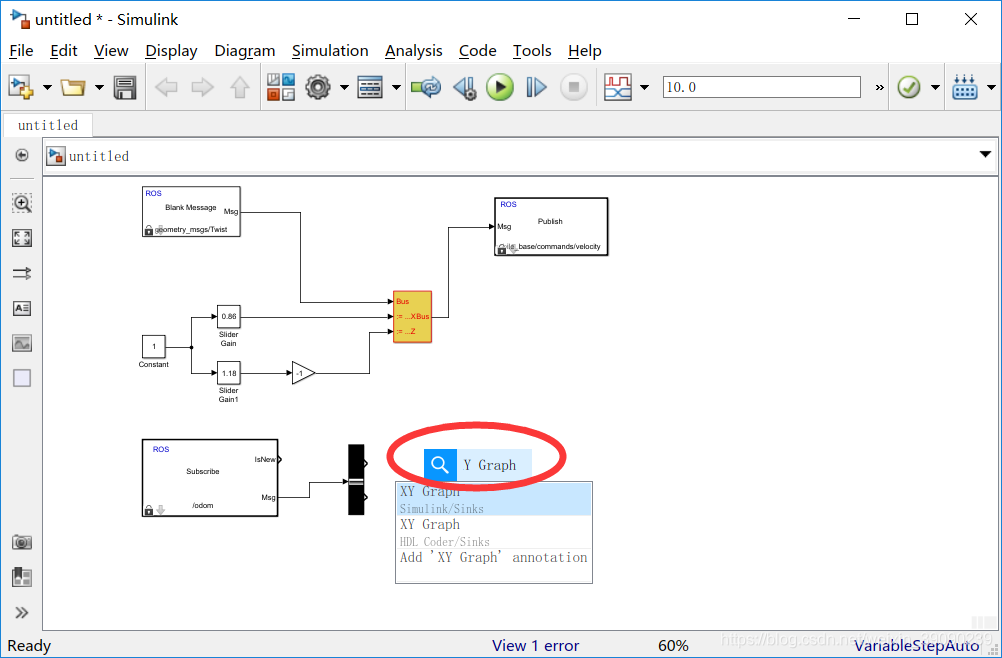Click the simulation stop time field showing 10.0
The width and height of the screenshot is (1002, 658).
click(761, 87)
